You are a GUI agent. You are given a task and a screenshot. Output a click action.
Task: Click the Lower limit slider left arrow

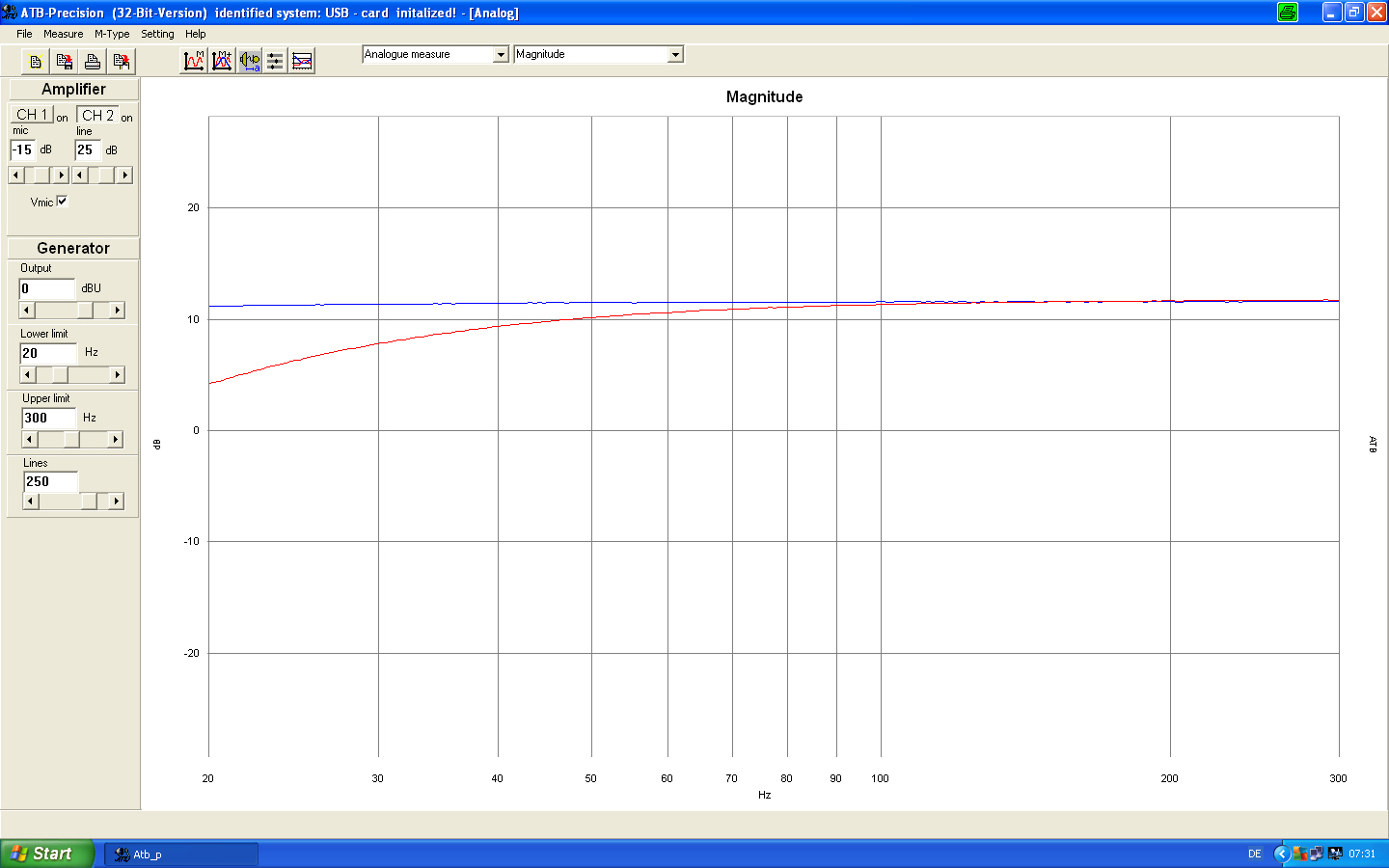[28, 374]
